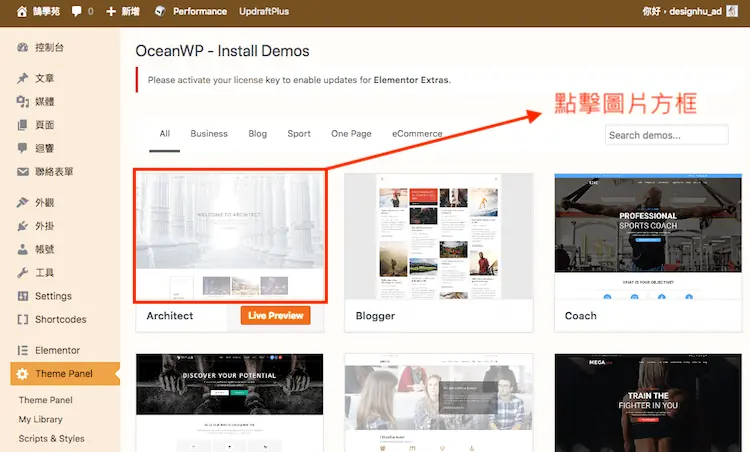Open the 頁面 pages icon
The width and height of the screenshot is (750, 452).
coord(22,125)
